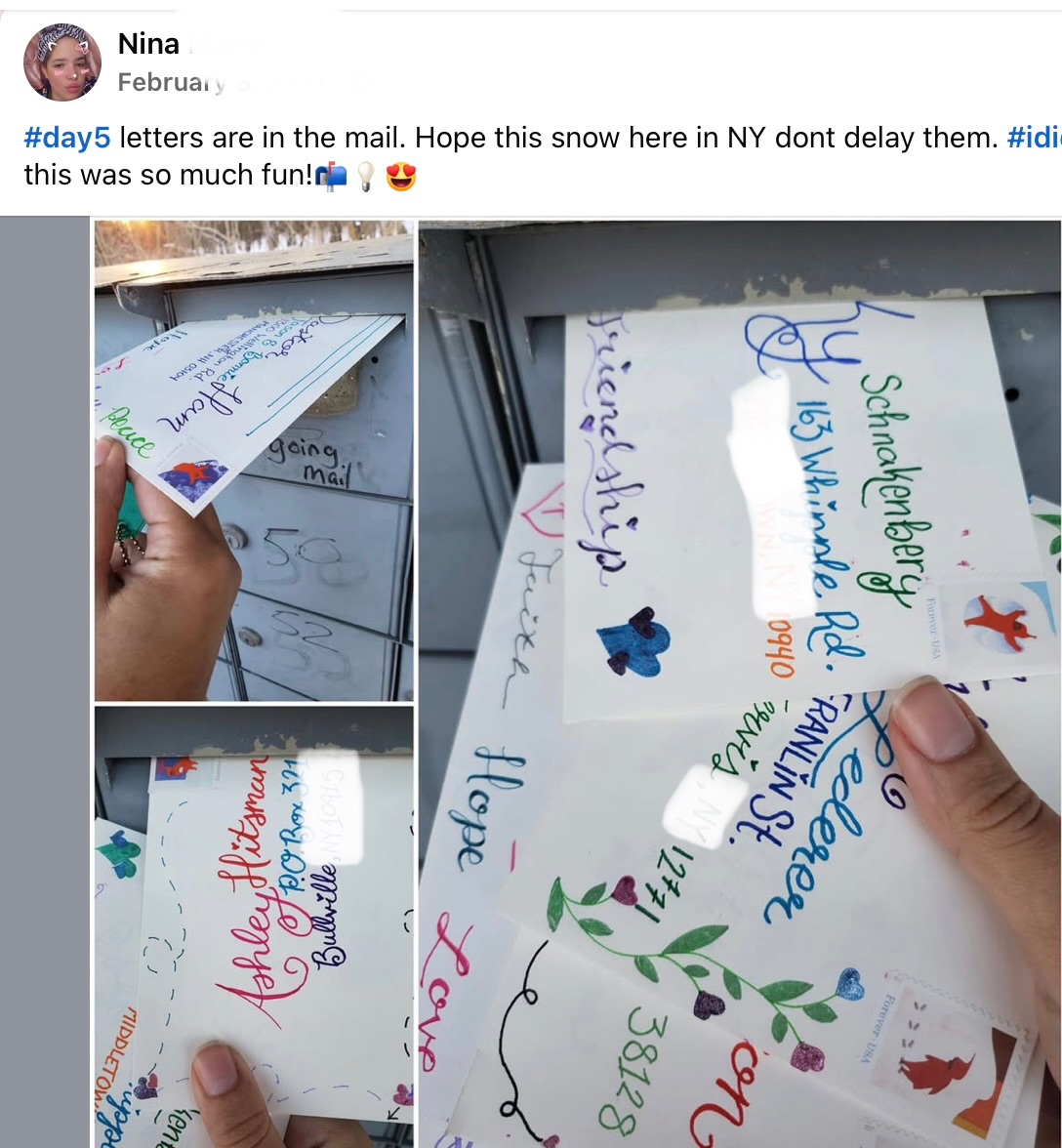Click the heart-eyes emoji
The width and height of the screenshot is (1062, 1148).
(401, 177)
